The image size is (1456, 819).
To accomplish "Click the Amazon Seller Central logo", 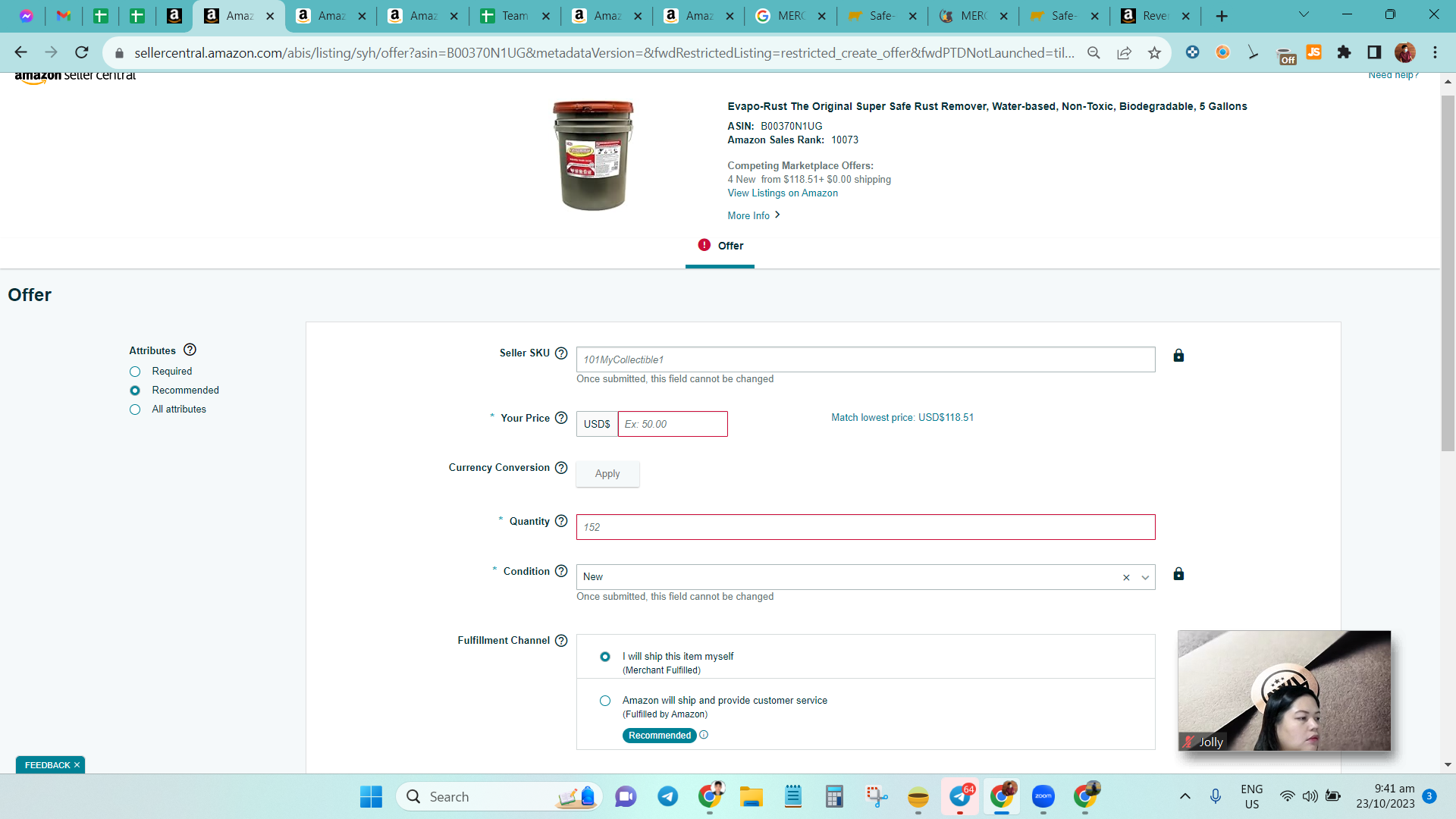I will tap(75, 76).
